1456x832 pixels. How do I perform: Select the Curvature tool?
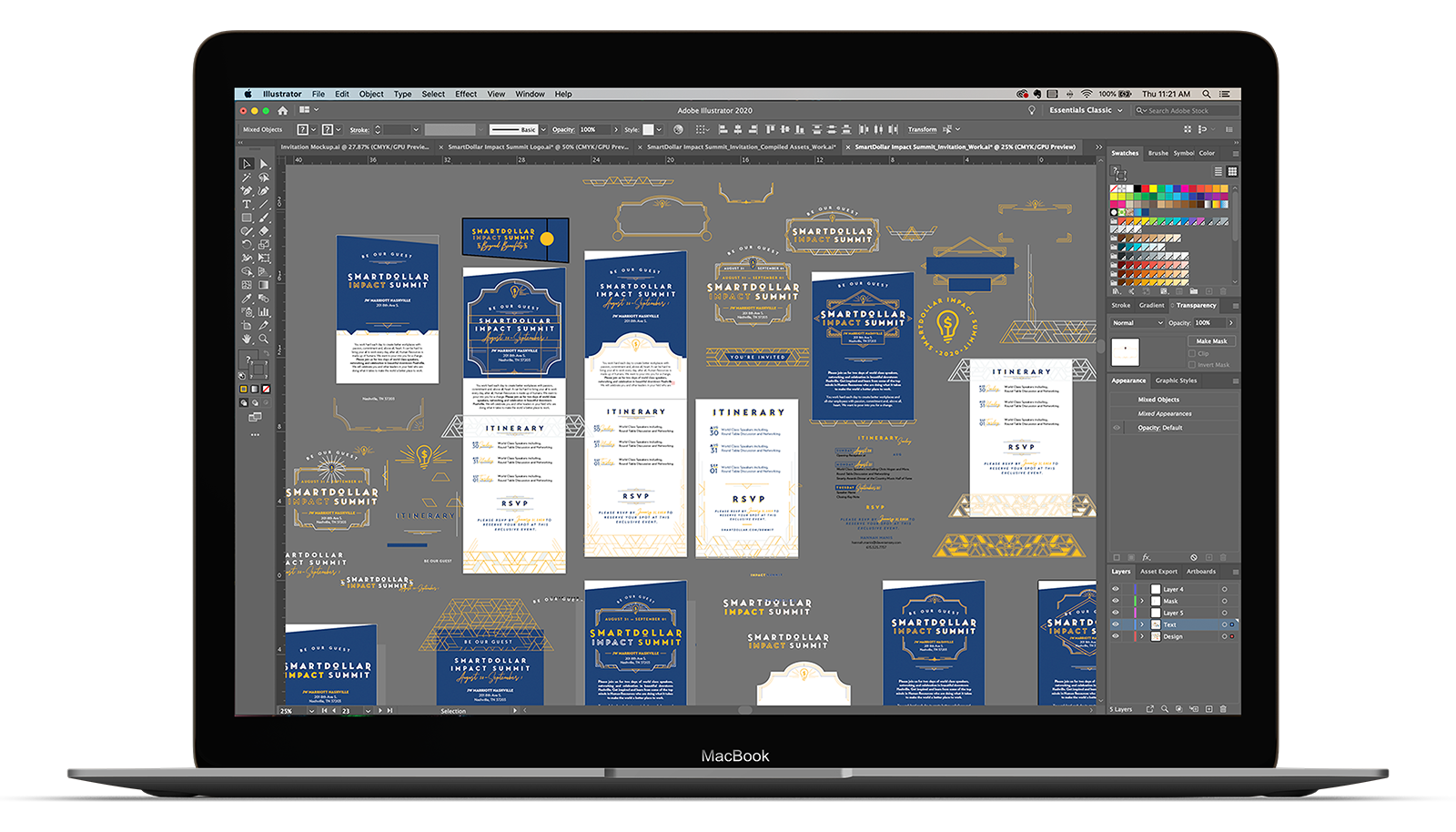click(264, 190)
